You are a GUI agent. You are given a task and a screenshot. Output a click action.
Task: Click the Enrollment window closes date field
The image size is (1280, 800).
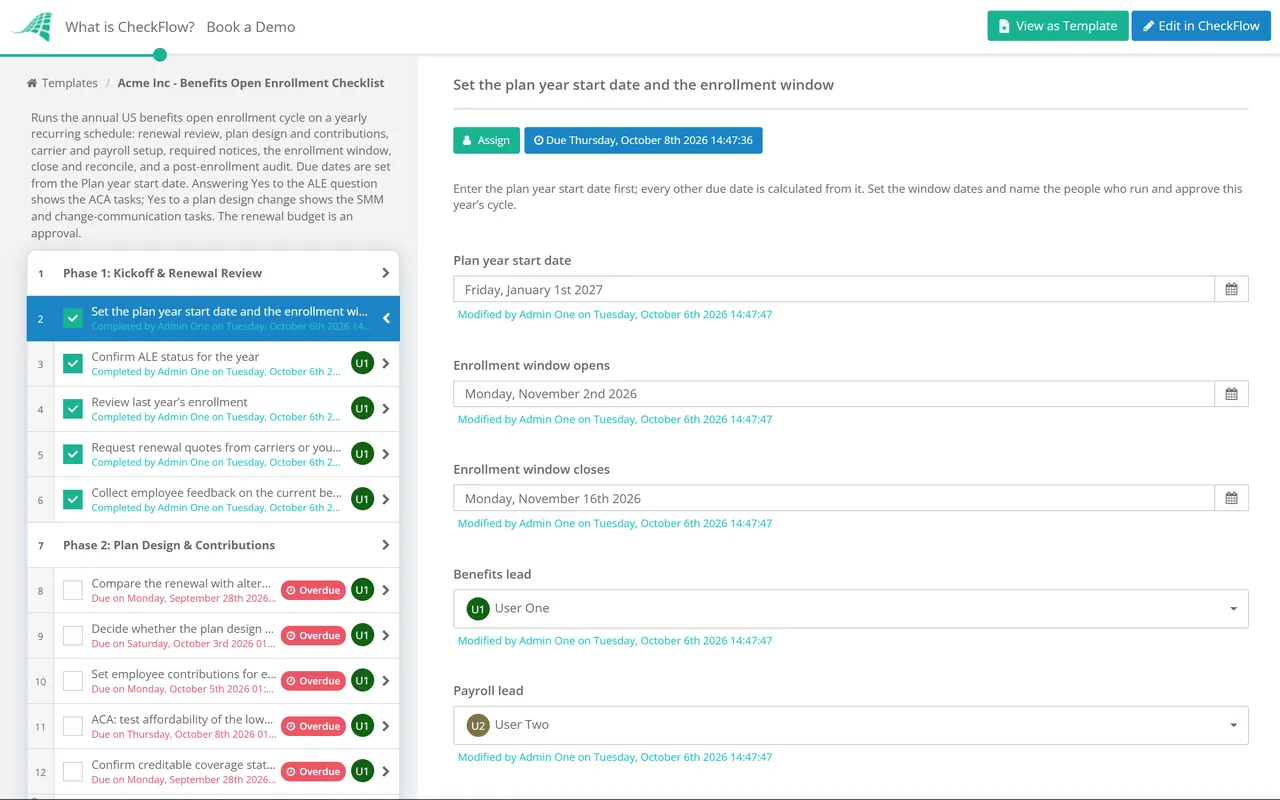tap(834, 498)
